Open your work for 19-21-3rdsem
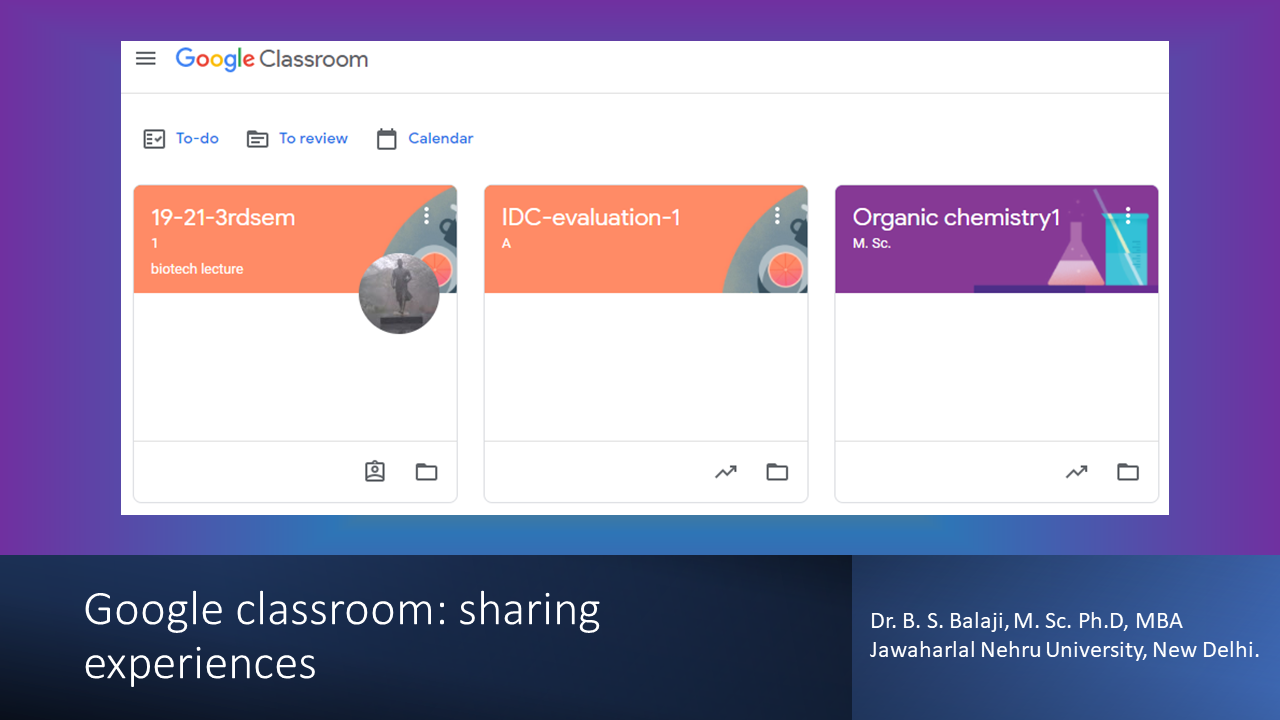 (x=375, y=471)
